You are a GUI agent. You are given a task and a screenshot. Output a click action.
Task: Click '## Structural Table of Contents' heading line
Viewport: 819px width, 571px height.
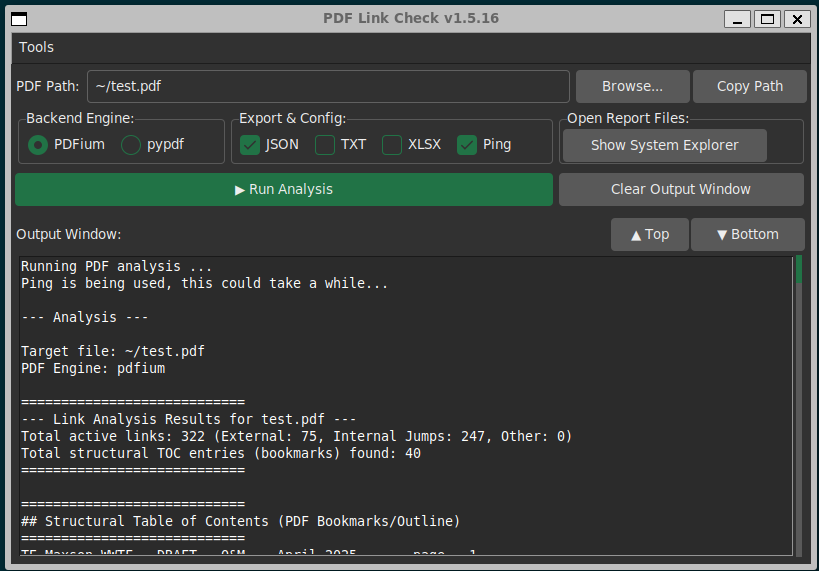coord(240,521)
